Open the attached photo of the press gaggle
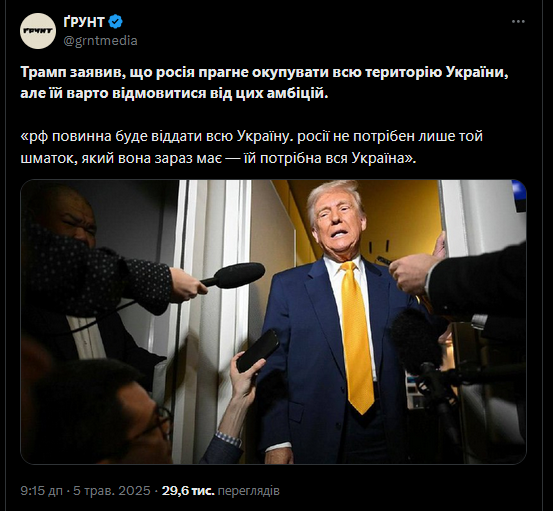 point(273,322)
